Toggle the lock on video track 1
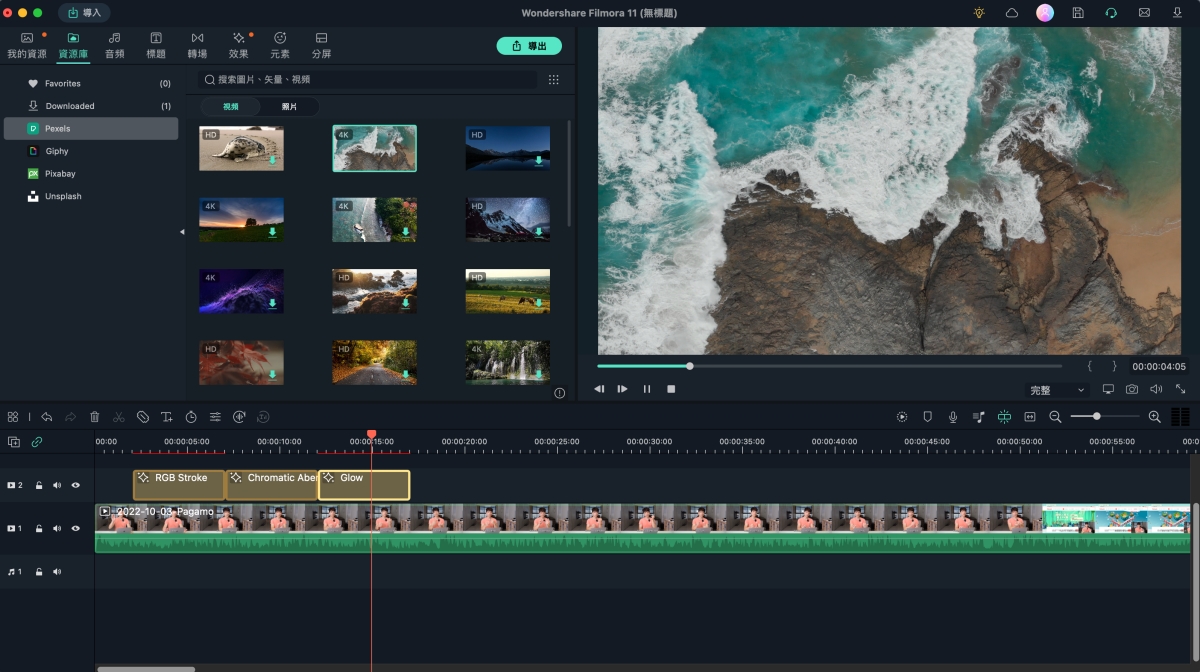Viewport: 1200px width, 672px height. tap(39, 528)
